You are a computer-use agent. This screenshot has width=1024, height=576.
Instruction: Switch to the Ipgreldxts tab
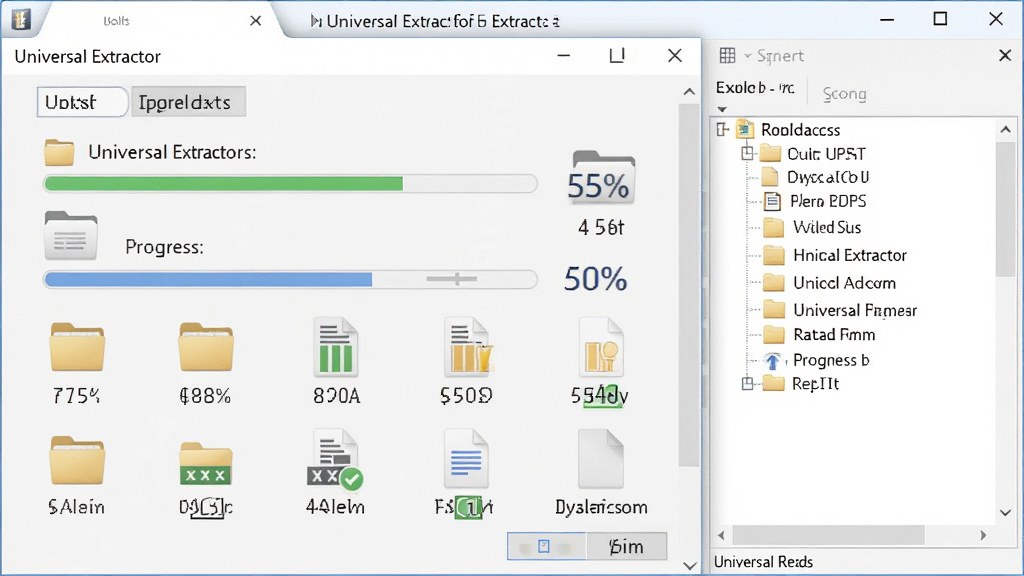(188, 102)
